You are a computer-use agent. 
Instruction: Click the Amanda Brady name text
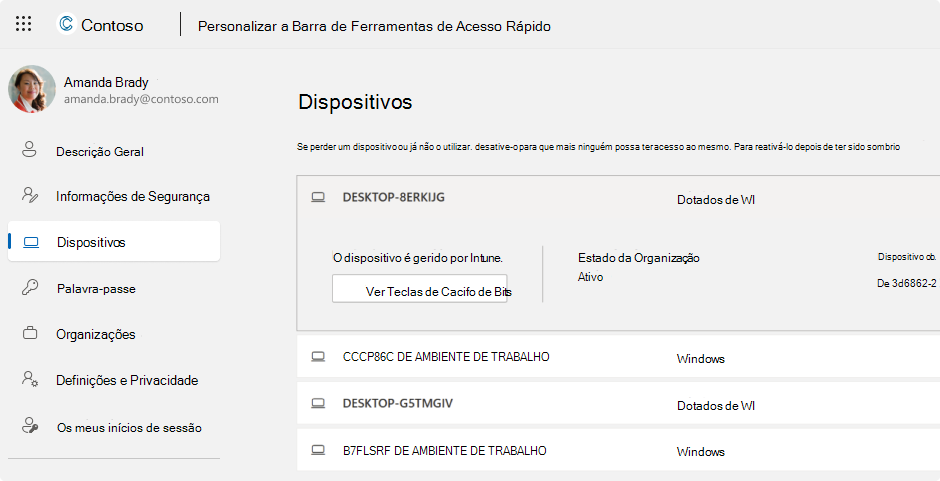pyautogui.click(x=106, y=83)
